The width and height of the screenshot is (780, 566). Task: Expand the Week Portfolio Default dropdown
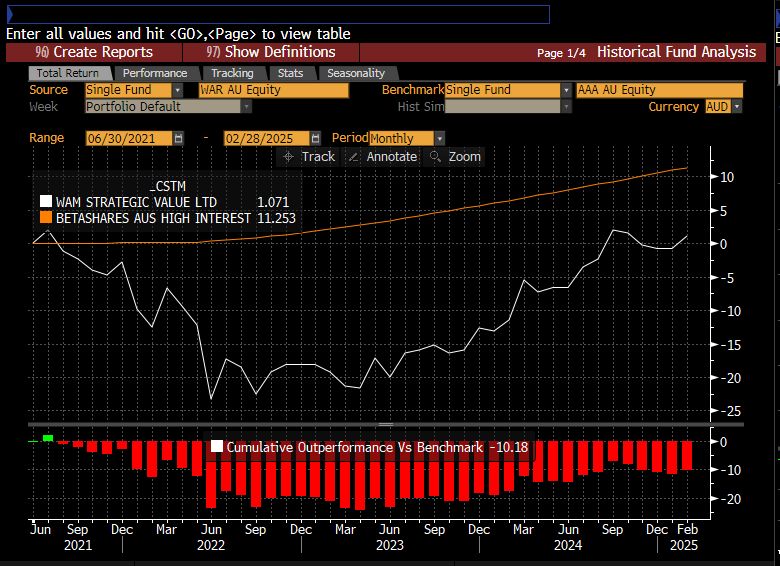click(x=246, y=106)
